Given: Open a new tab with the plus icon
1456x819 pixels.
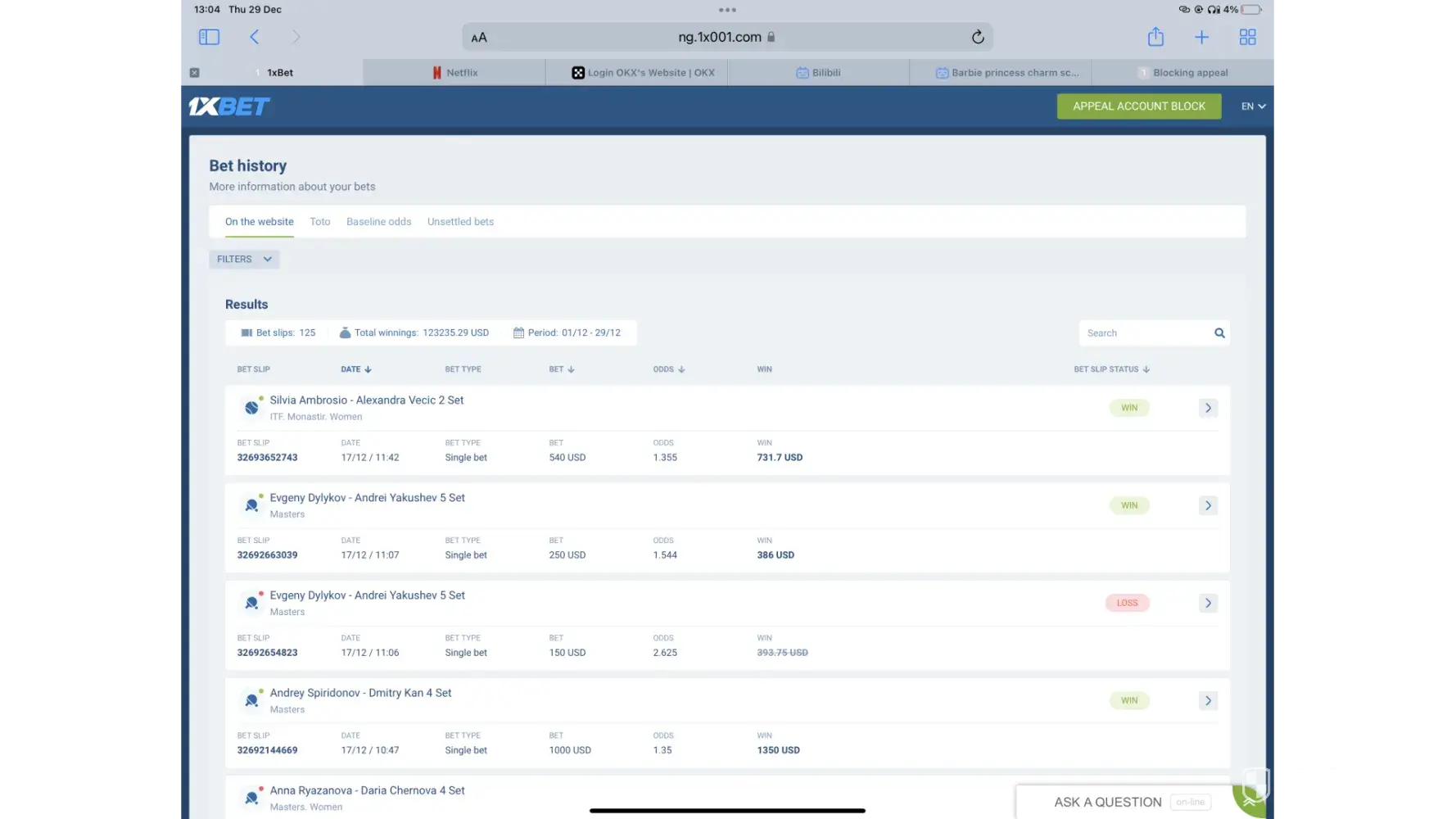Looking at the screenshot, I should (x=1201, y=37).
